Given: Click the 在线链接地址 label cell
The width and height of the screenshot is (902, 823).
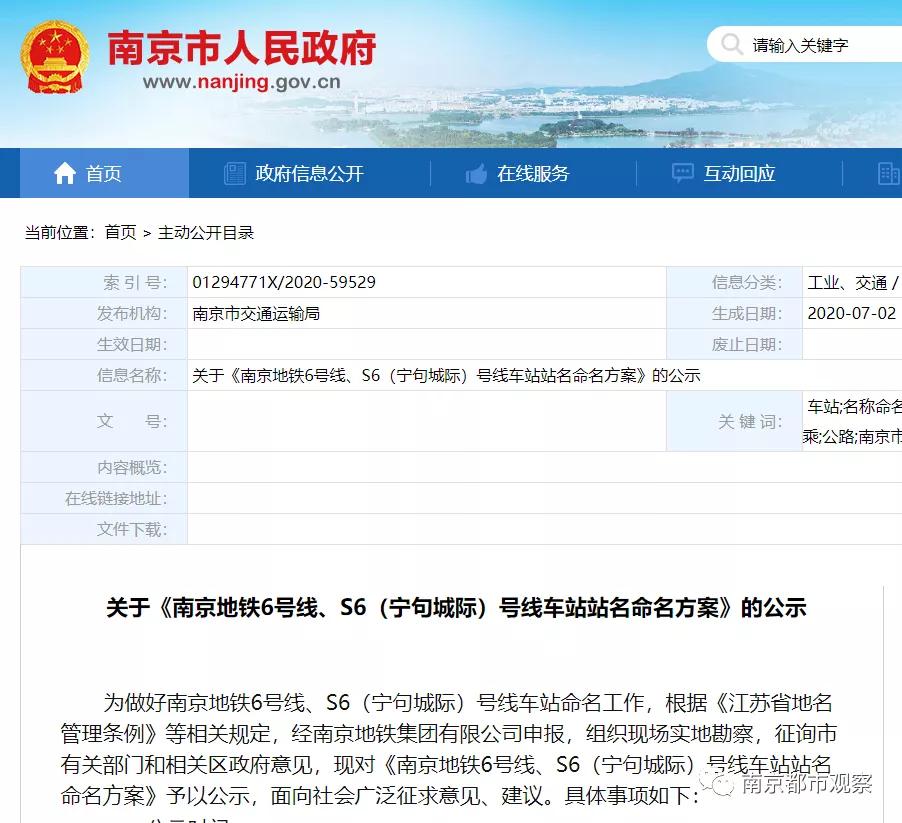Looking at the screenshot, I should point(104,499).
